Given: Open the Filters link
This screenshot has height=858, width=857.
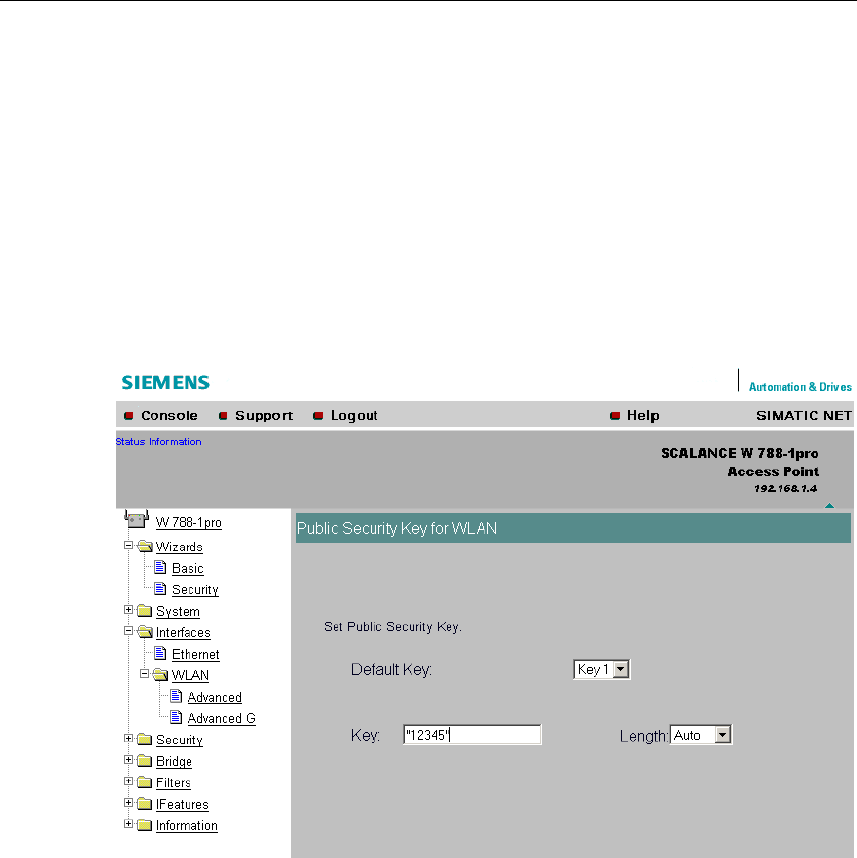Looking at the screenshot, I should pos(173,782).
